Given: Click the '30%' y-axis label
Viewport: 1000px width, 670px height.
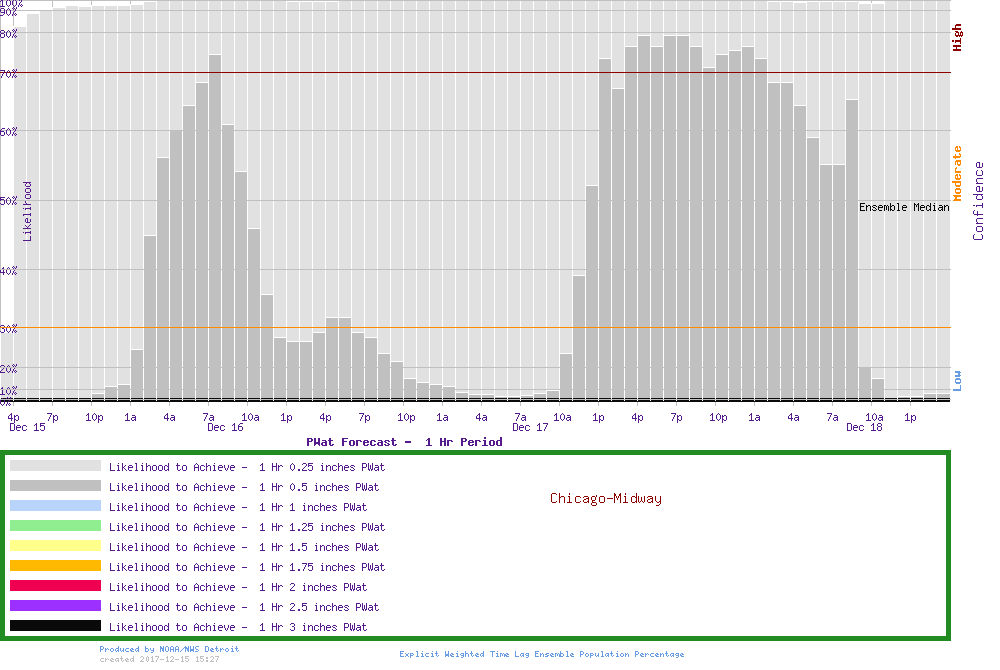Looking at the screenshot, I should 9,329.
